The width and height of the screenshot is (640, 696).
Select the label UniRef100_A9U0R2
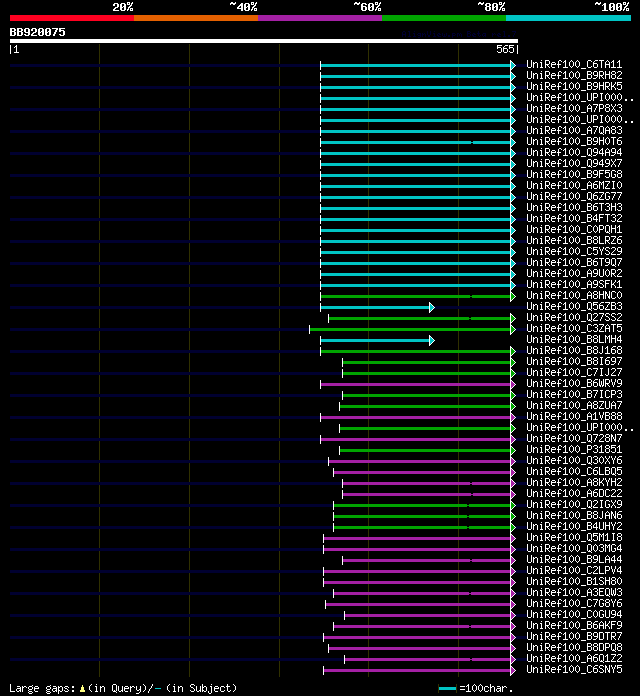pyautogui.click(x=574, y=273)
